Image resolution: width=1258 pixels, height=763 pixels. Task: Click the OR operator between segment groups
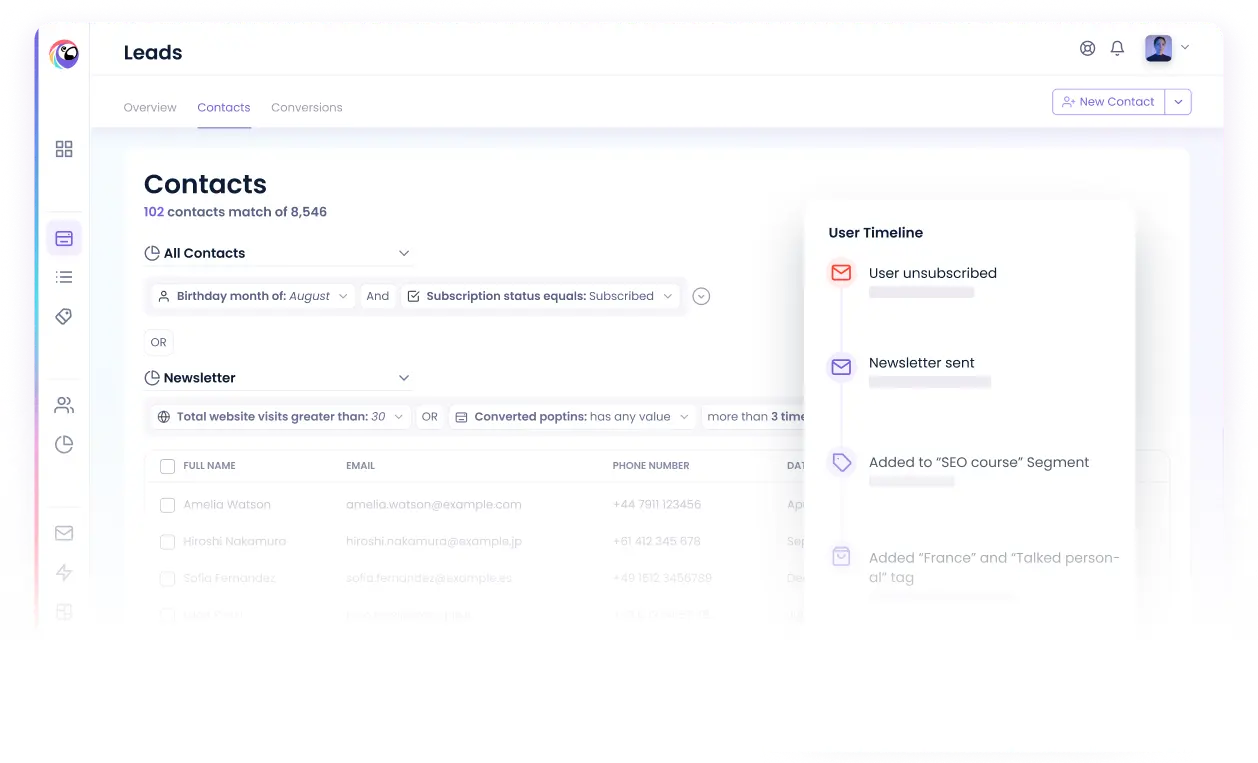click(159, 342)
